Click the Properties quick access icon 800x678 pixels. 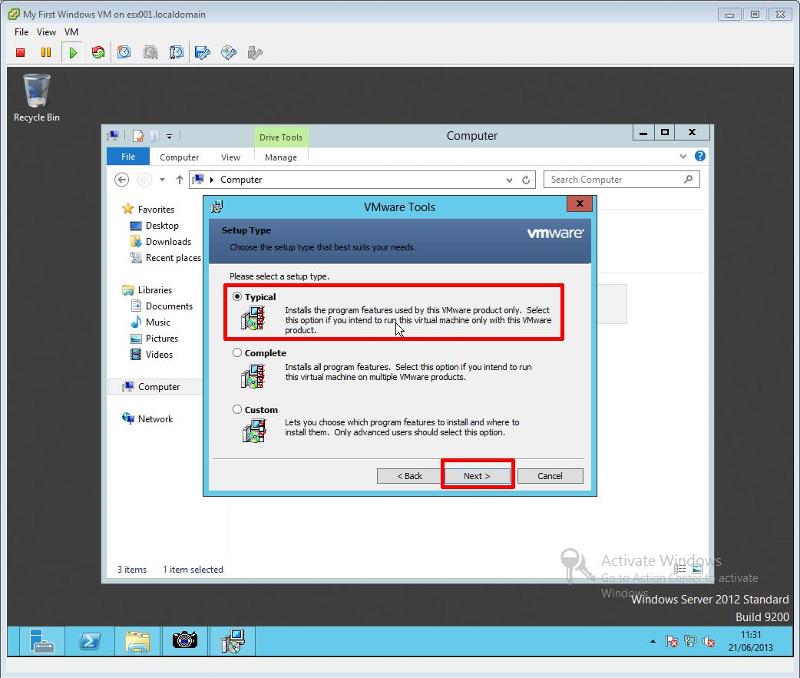(138, 136)
